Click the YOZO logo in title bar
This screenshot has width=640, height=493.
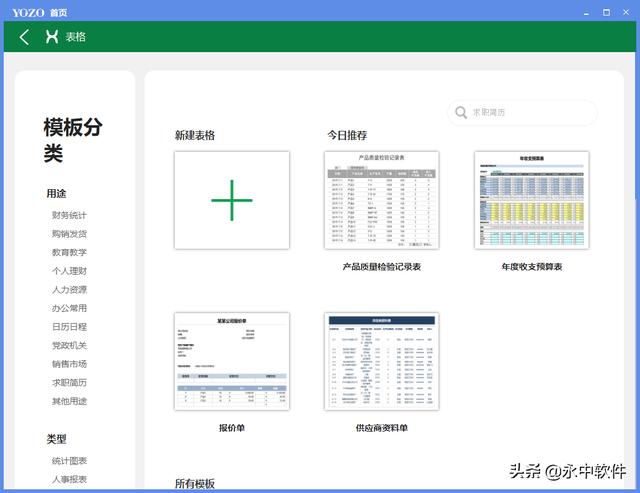click(28, 10)
